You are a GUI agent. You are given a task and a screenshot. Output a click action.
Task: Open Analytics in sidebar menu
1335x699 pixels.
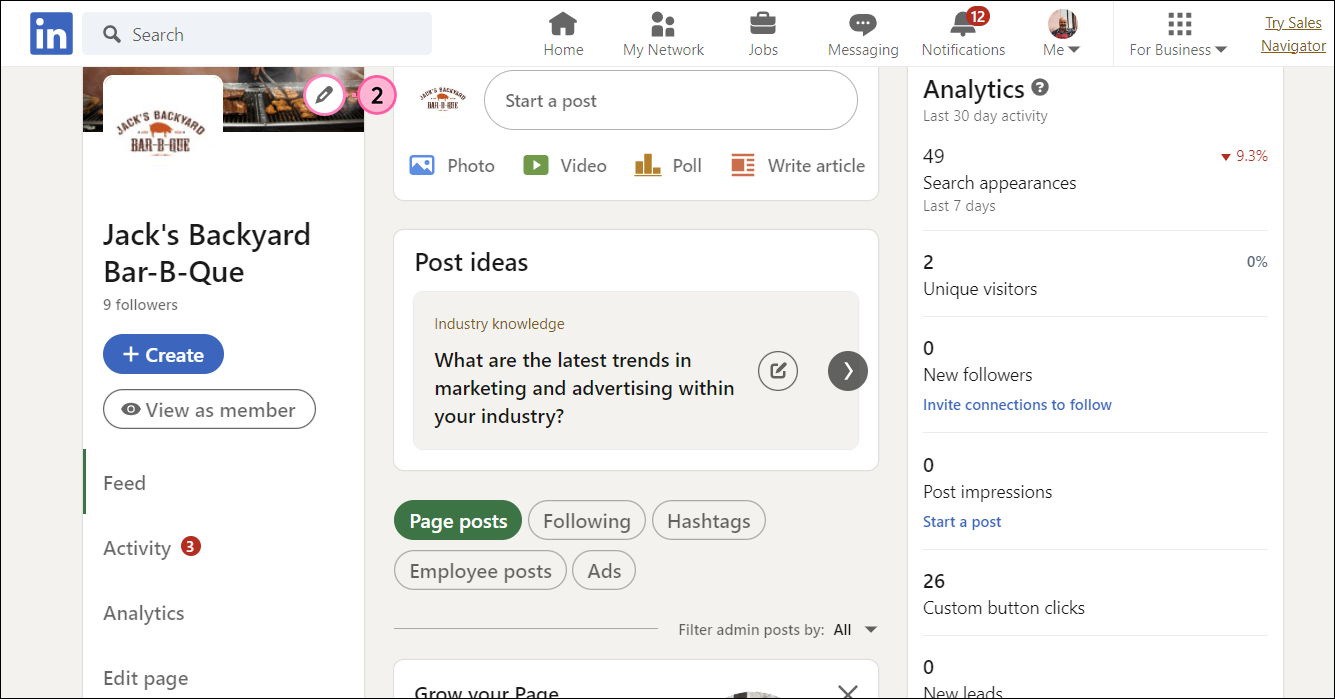click(143, 613)
